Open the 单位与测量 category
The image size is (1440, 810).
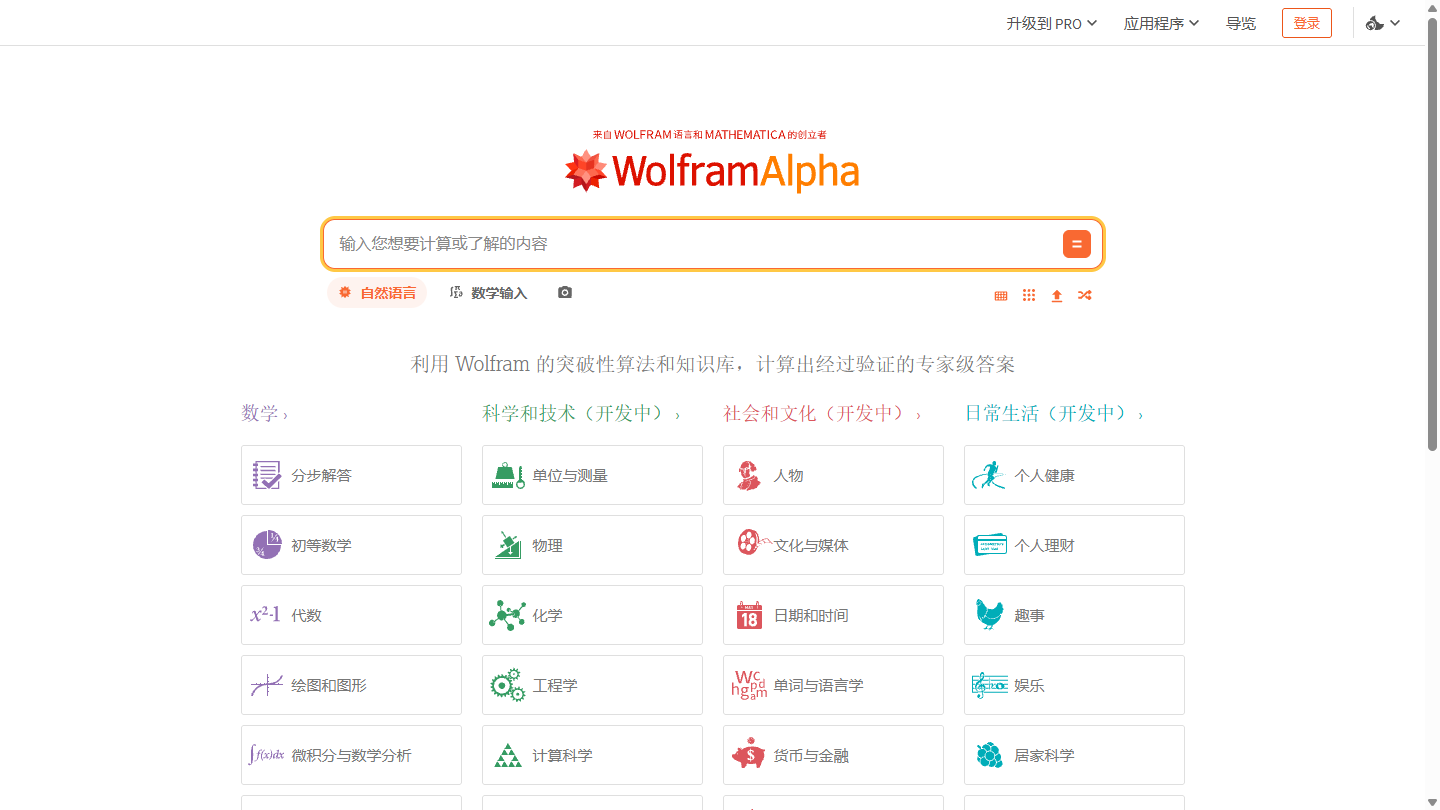click(592, 475)
